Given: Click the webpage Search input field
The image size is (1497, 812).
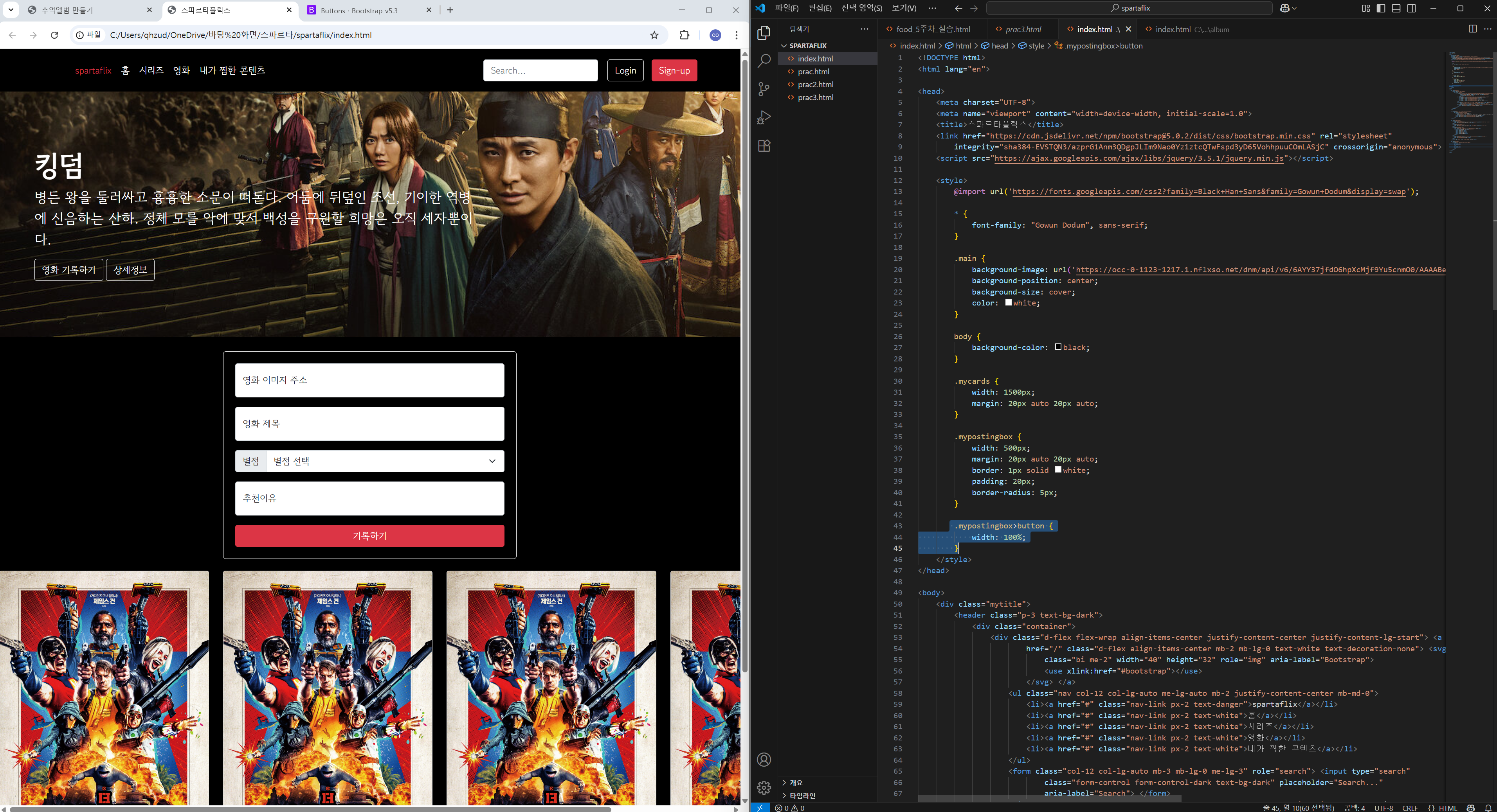Looking at the screenshot, I should [540, 70].
